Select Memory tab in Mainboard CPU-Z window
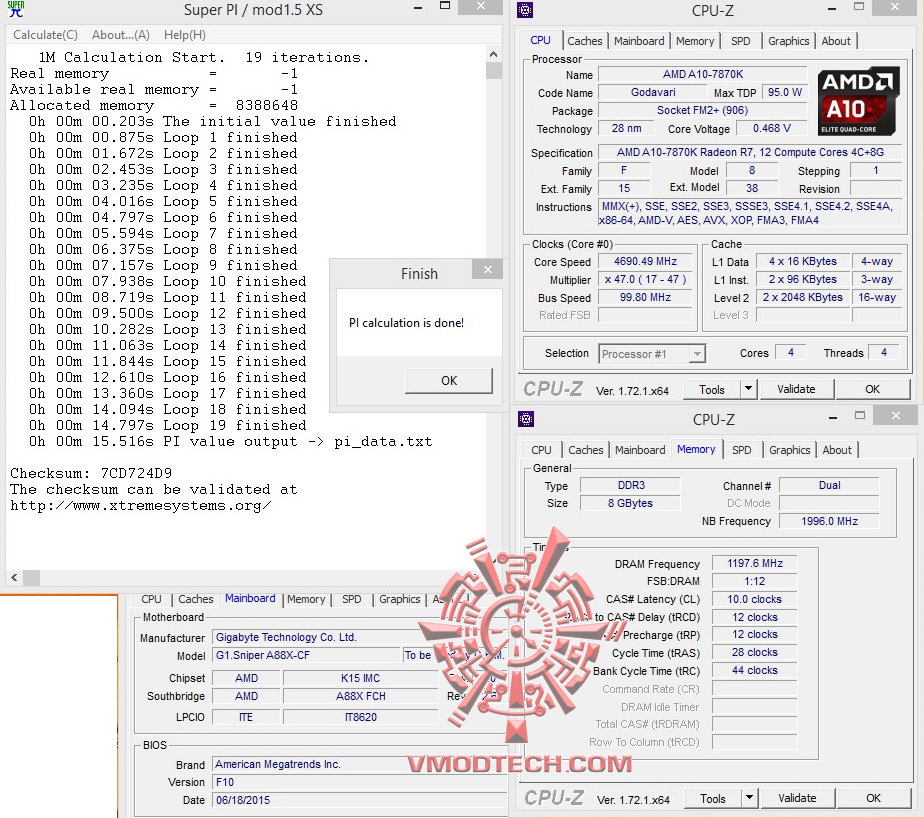Viewport: 924px width, 818px height. 306,599
